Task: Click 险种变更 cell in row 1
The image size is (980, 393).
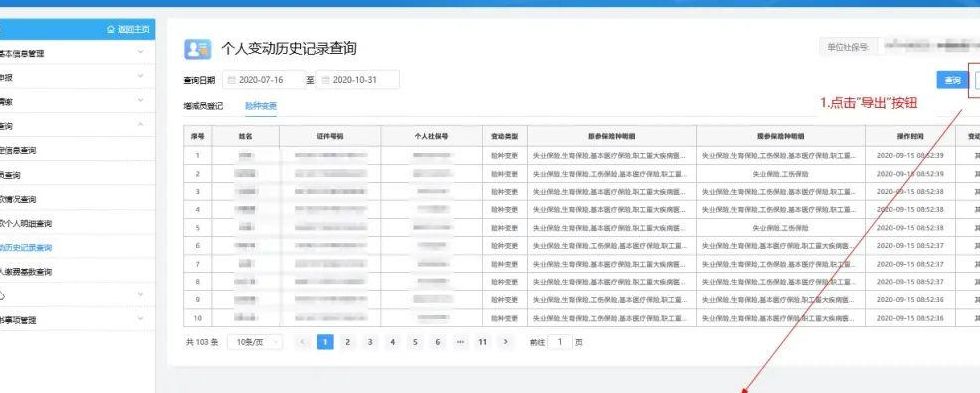Action: (504, 156)
